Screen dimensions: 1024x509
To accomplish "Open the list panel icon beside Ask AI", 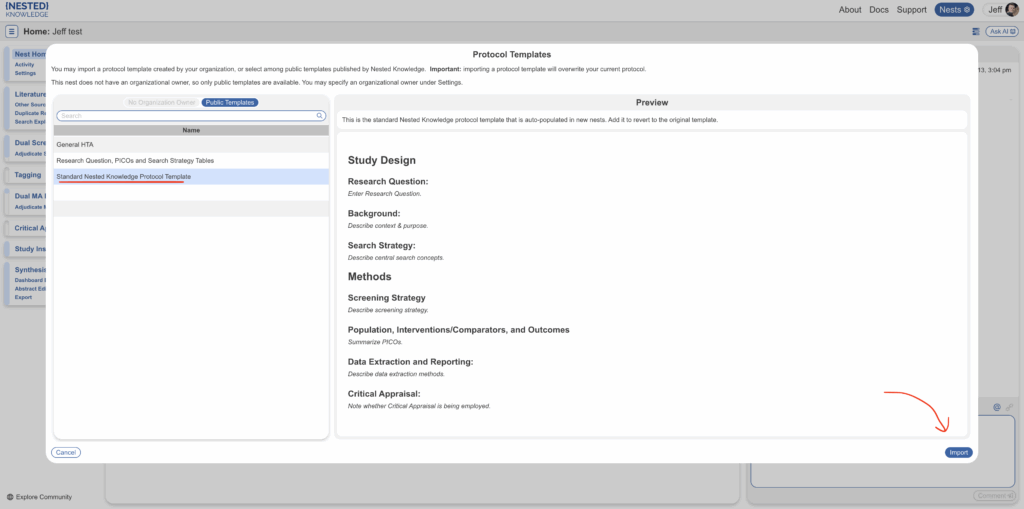I will pyautogui.click(x=975, y=32).
